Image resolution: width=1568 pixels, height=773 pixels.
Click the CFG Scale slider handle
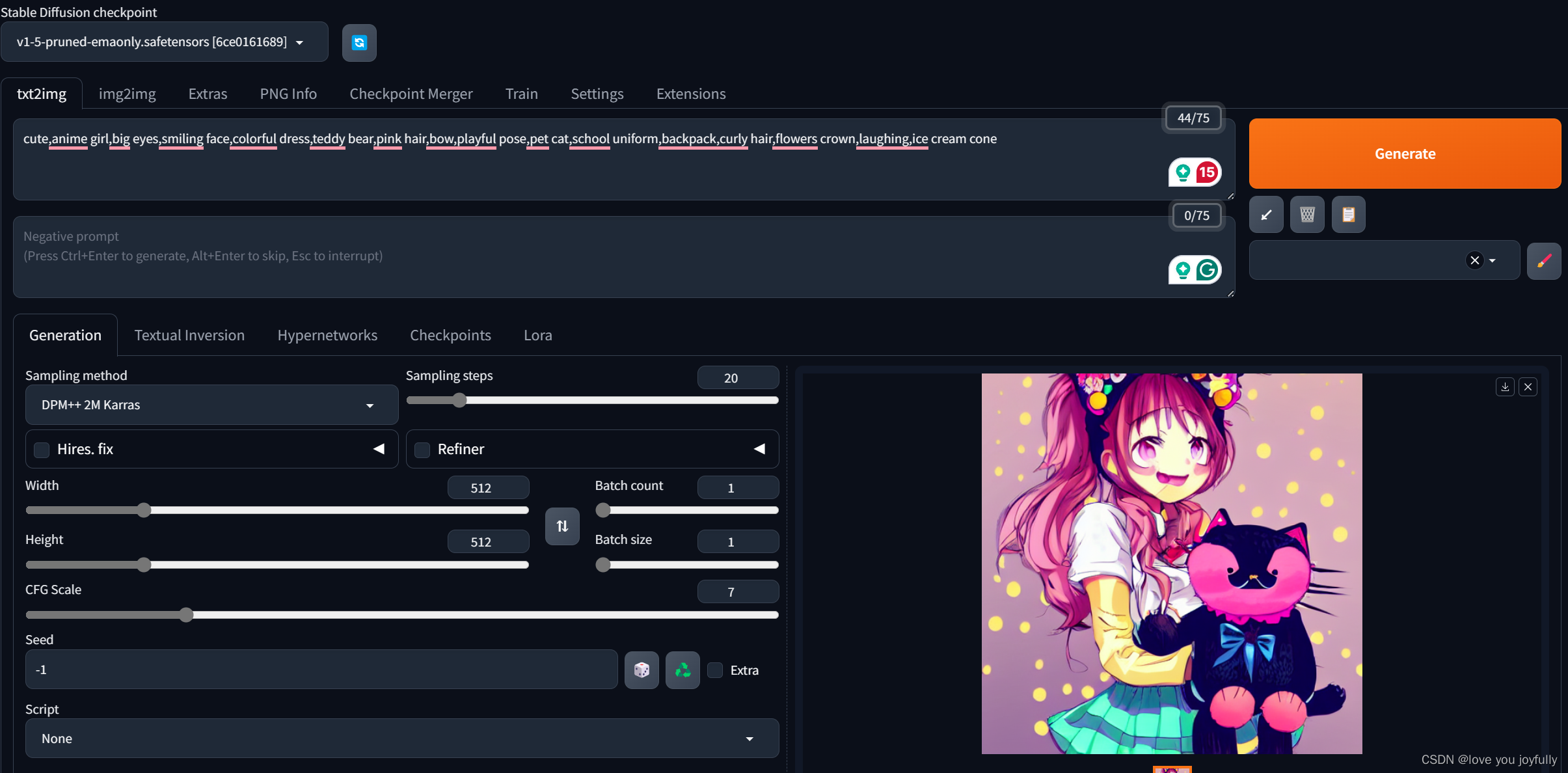[186, 615]
